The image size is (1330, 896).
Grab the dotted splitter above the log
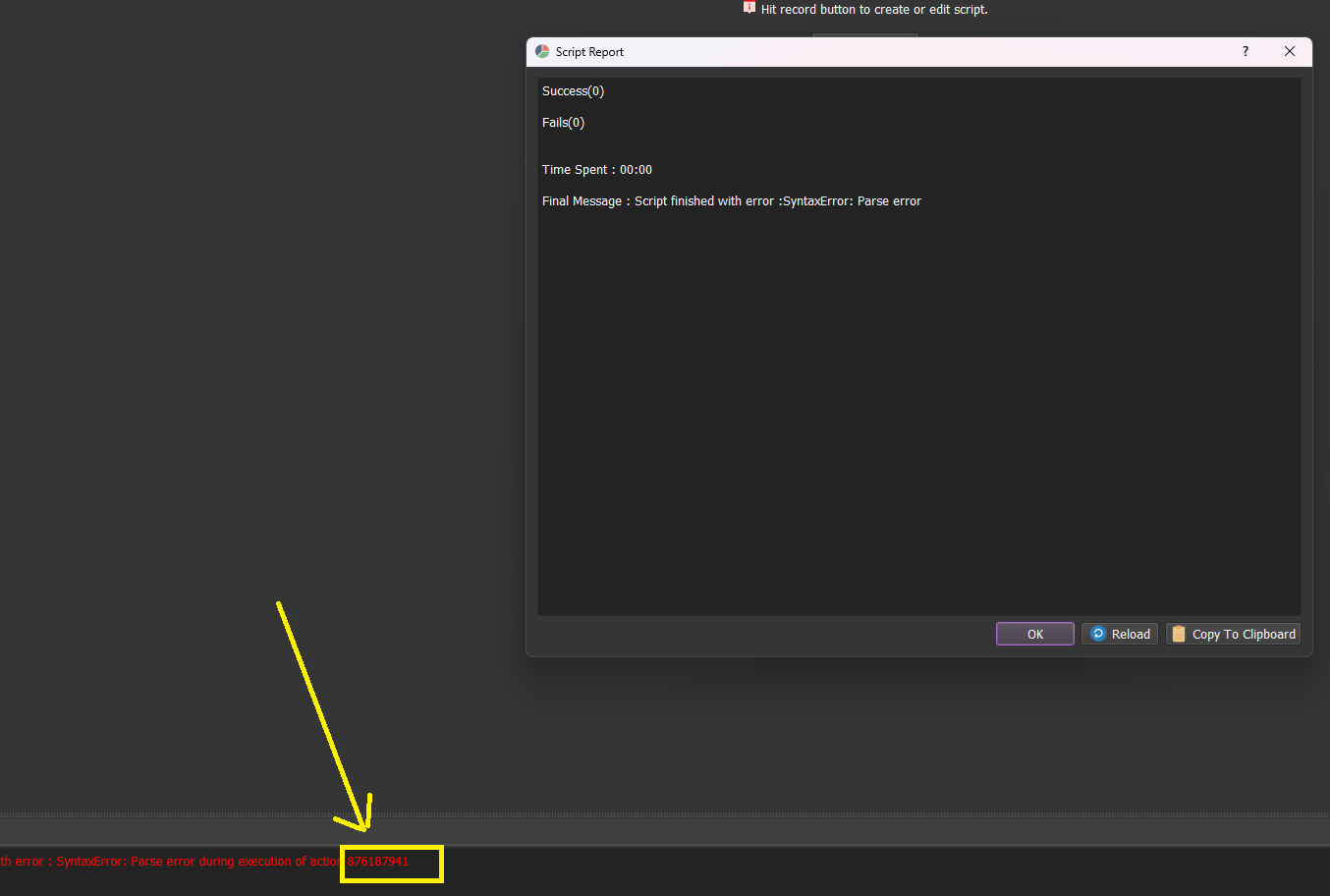665,815
